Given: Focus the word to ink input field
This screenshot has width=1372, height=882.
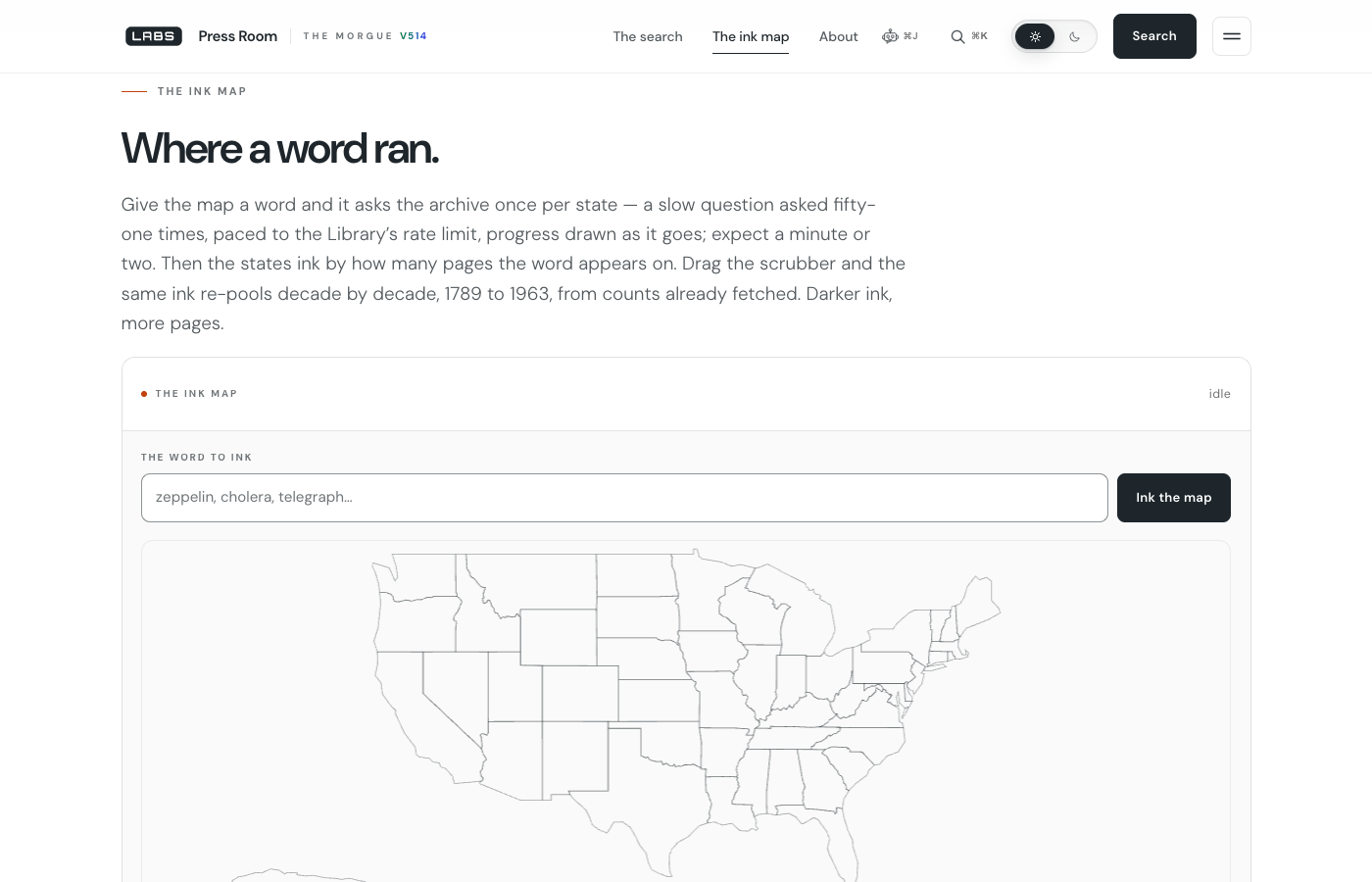Looking at the screenshot, I should pos(624,498).
